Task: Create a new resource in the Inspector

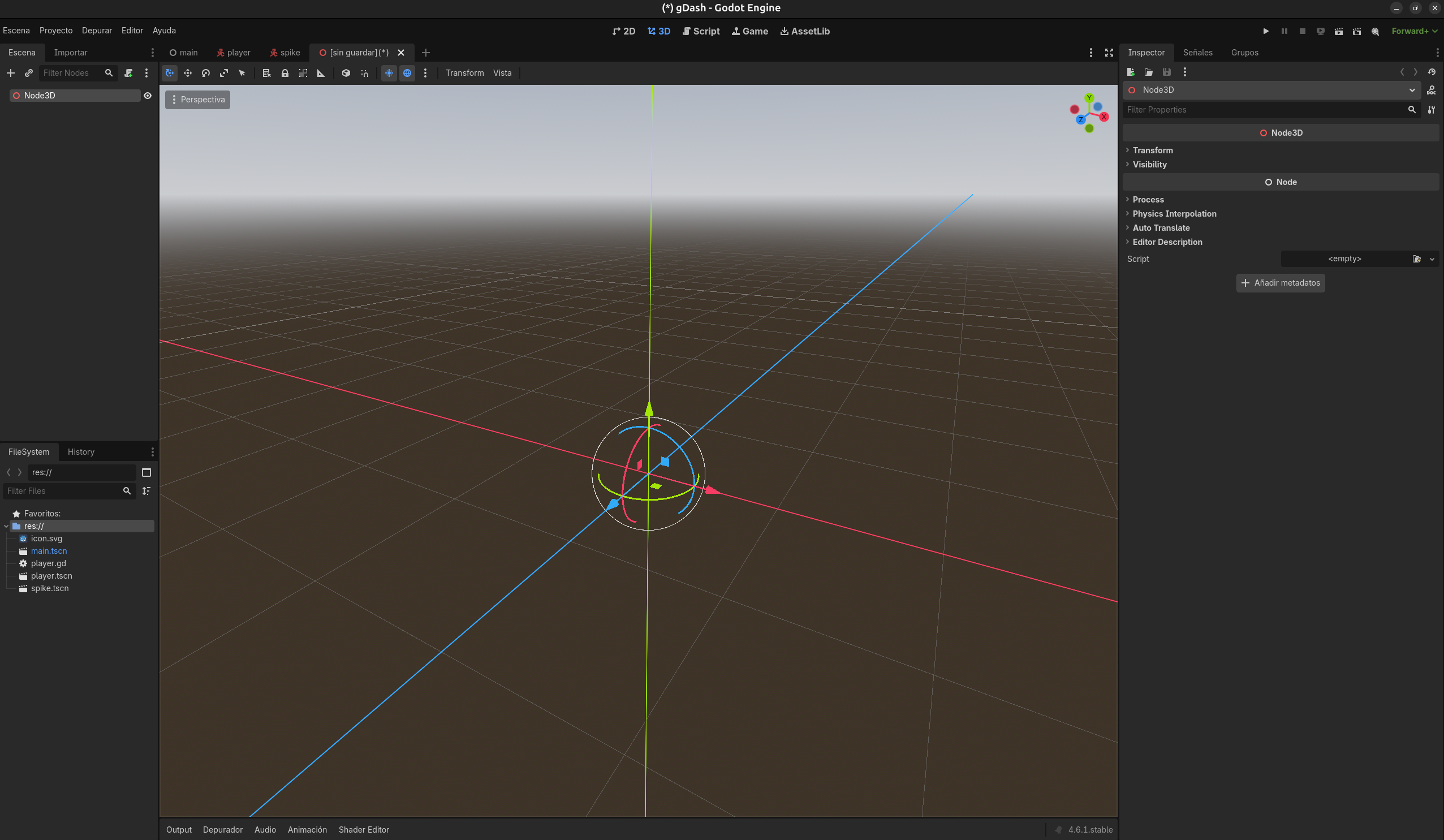Action: pos(1131,72)
